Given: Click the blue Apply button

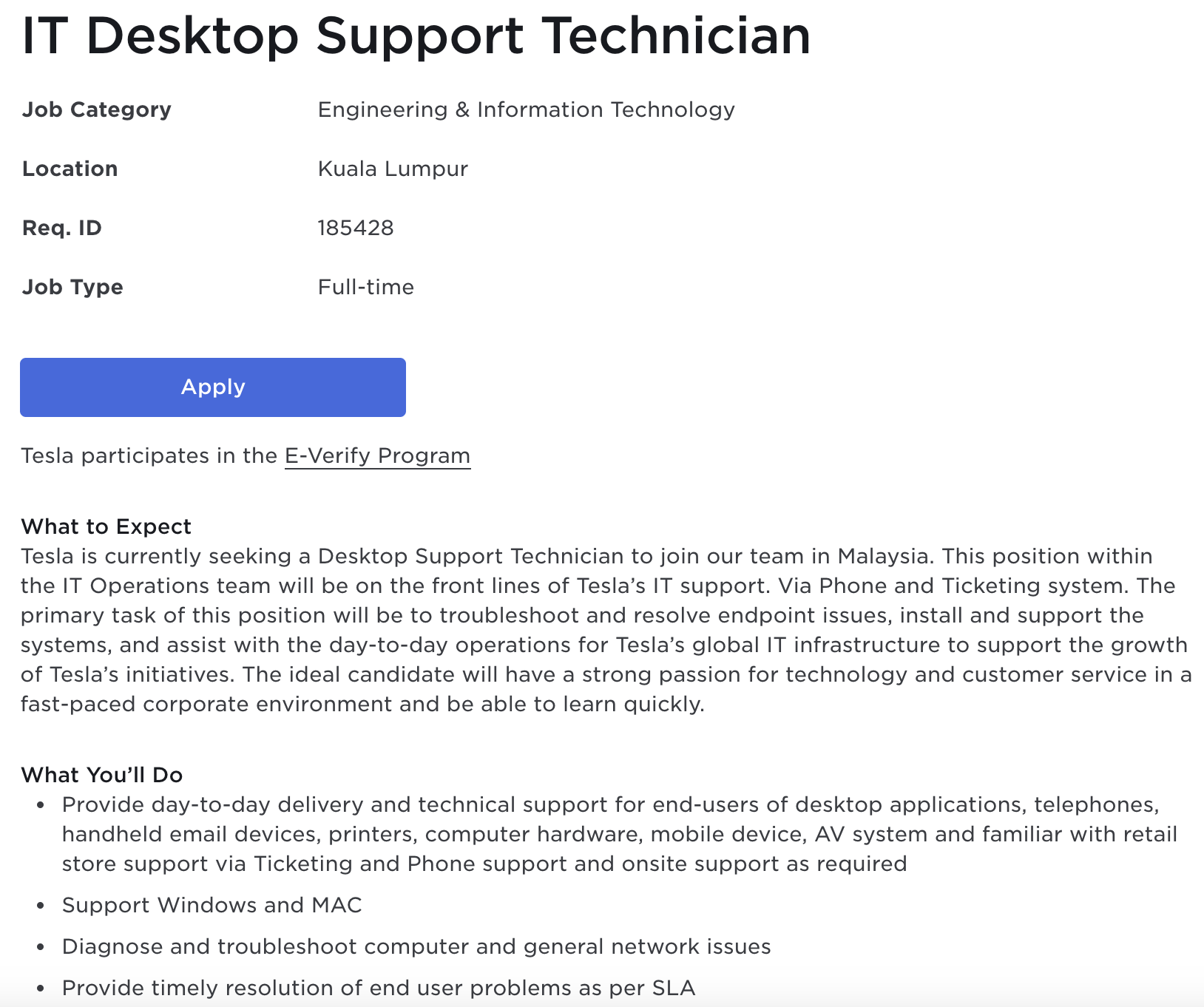Looking at the screenshot, I should (x=213, y=387).
